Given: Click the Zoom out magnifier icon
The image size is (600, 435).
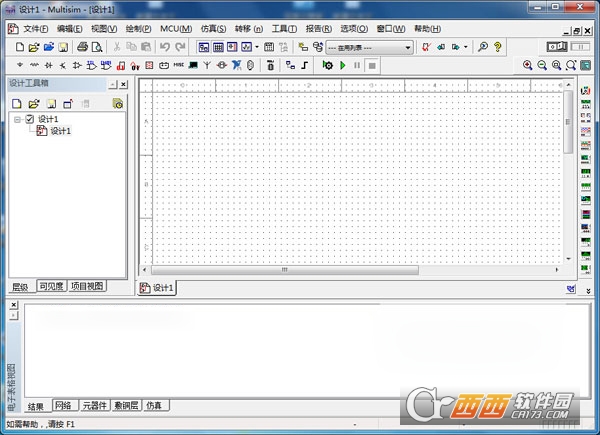Looking at the screenshot, I should coord(542,65).
